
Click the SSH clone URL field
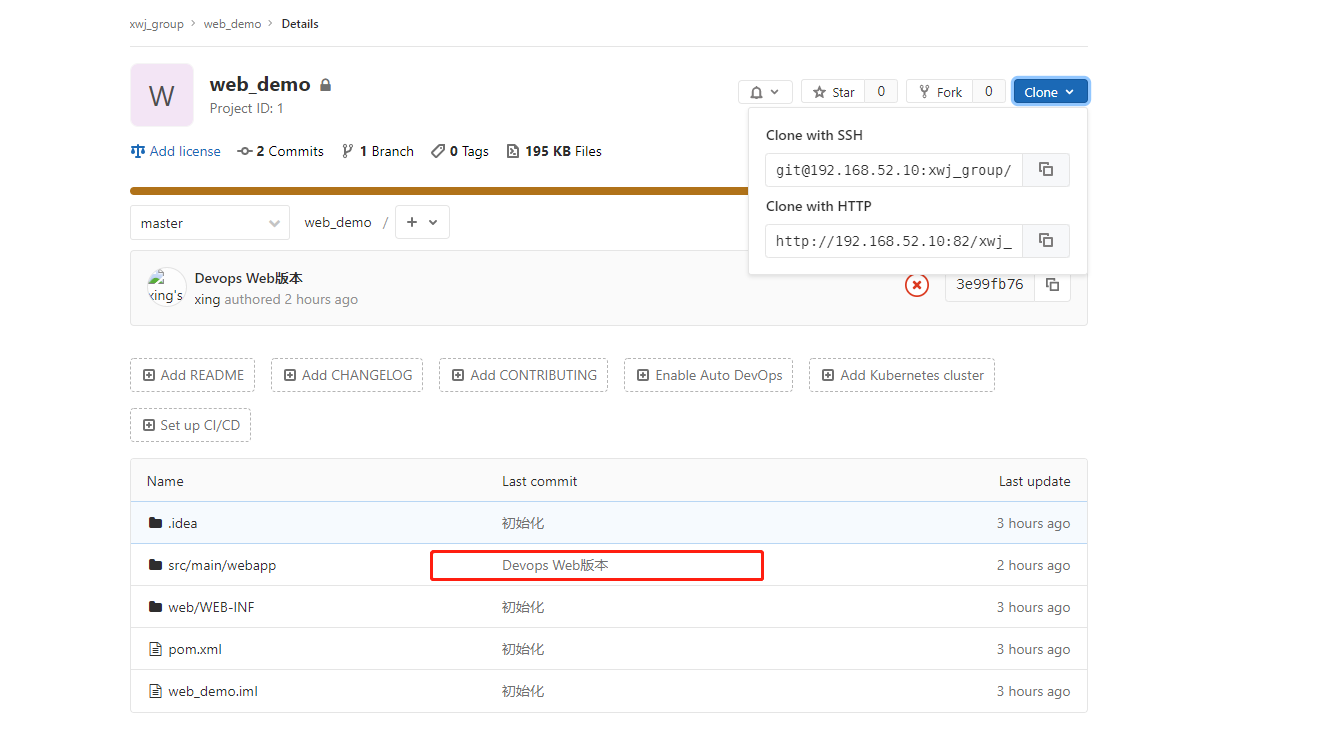[894, 170]
